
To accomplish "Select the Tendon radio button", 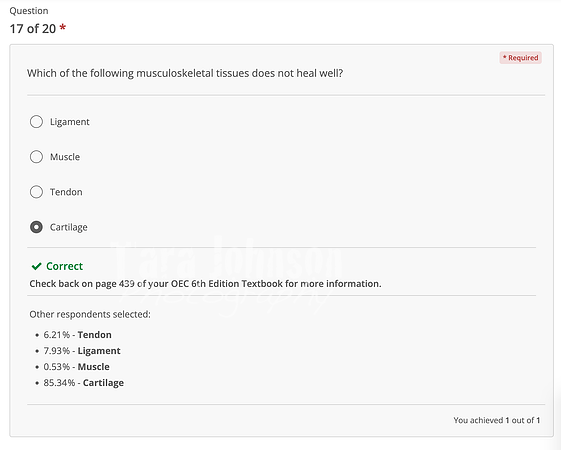I will coord(36,192).
